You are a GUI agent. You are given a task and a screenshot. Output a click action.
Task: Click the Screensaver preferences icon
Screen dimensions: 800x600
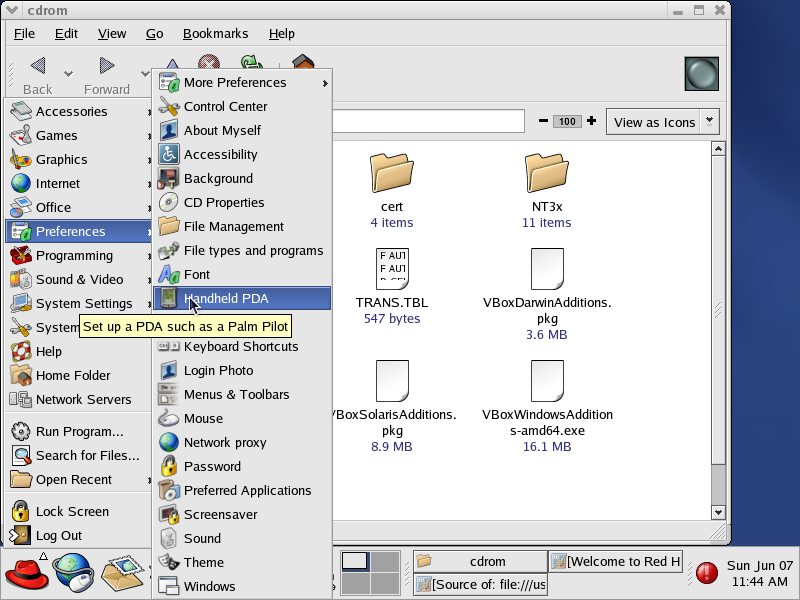click(168, 514)
